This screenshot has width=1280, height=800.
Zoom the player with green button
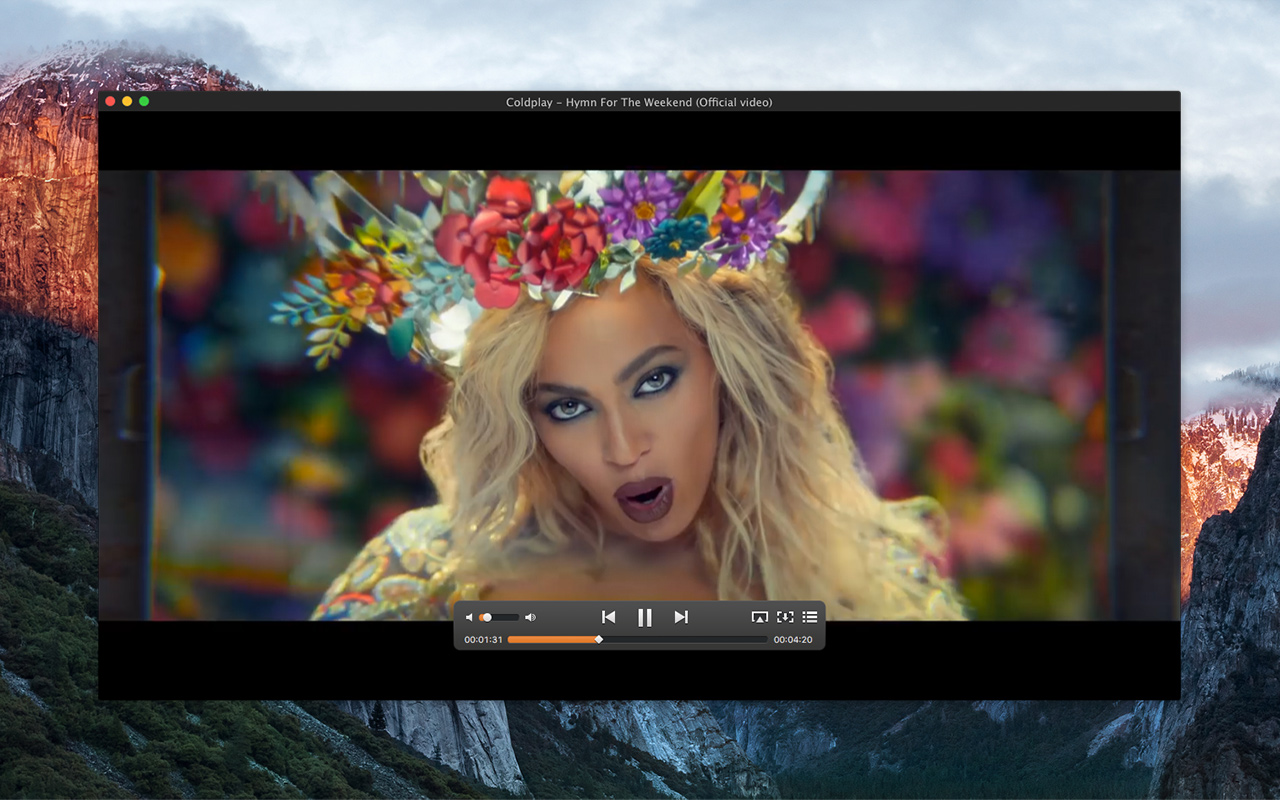tap(144, 101)
